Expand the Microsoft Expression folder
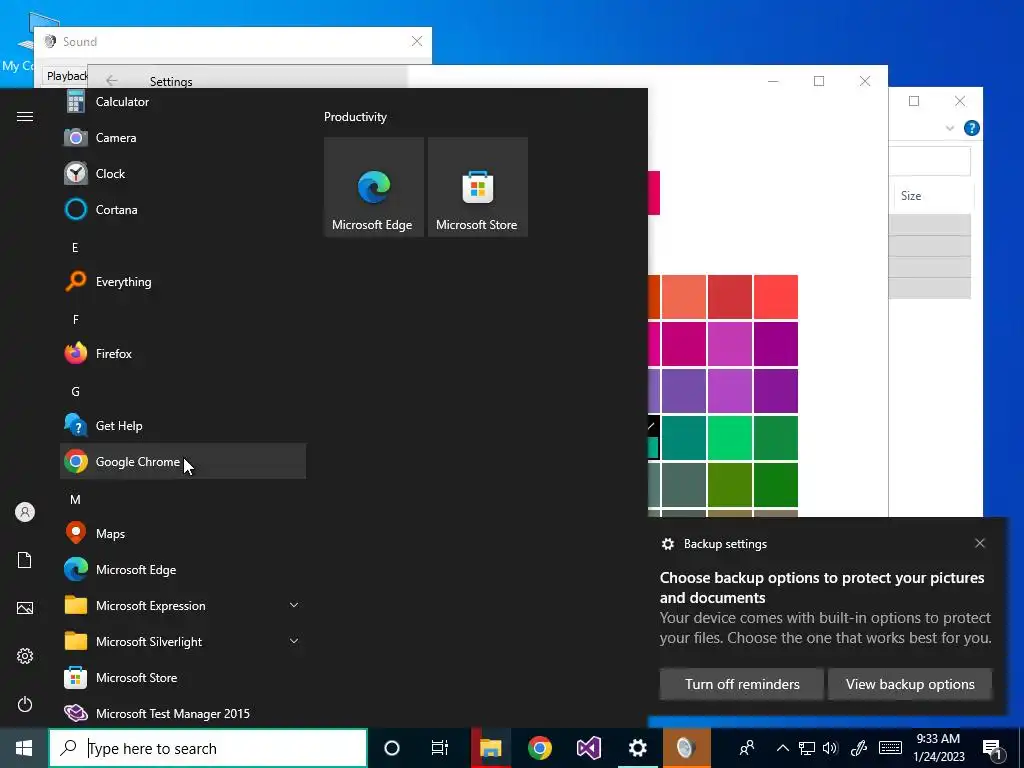The width and height of the screenshot is (1024, 768). click(x=183, y=605)
